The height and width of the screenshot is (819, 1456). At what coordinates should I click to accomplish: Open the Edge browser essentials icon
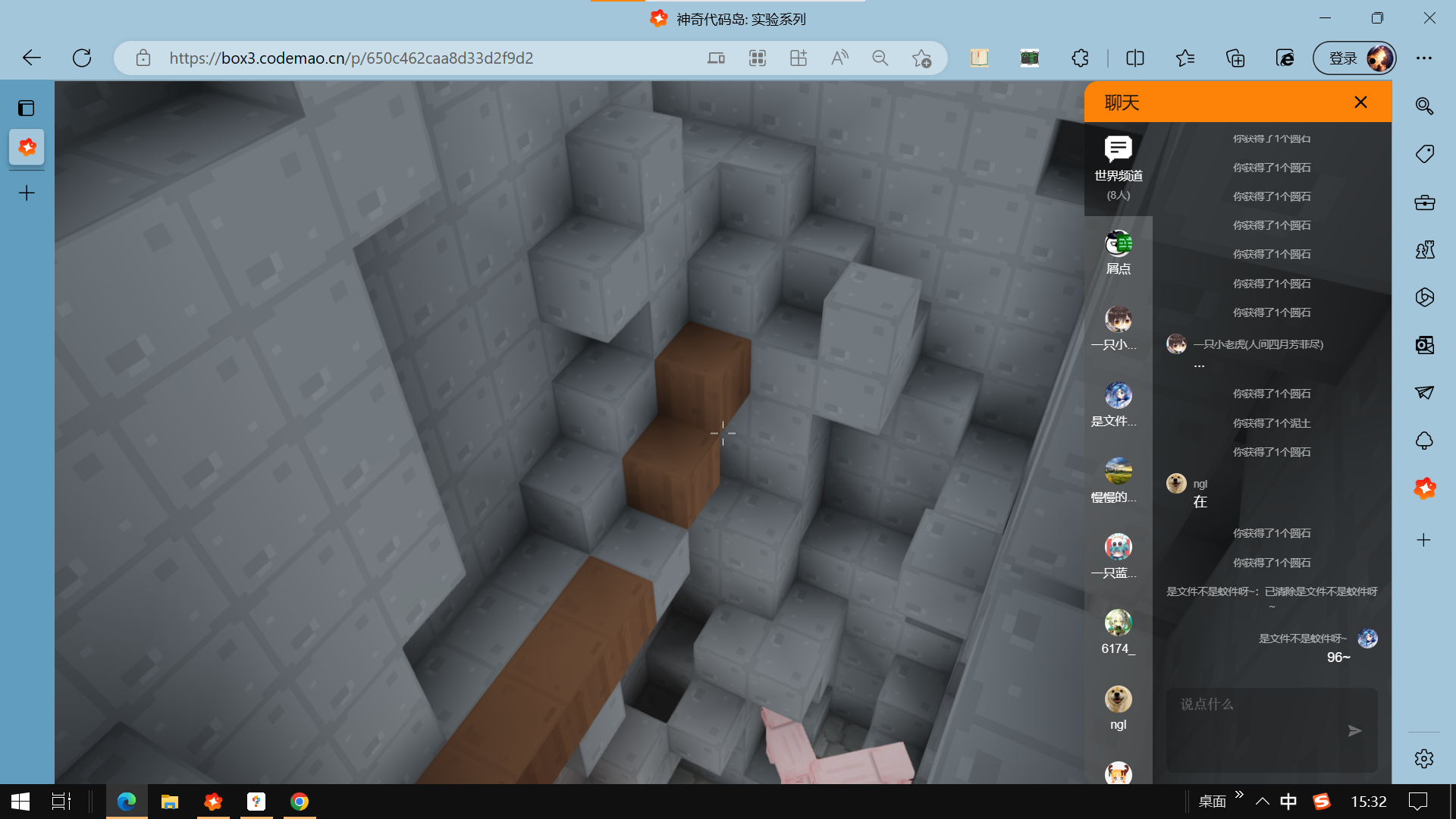tap(1285, 58)
